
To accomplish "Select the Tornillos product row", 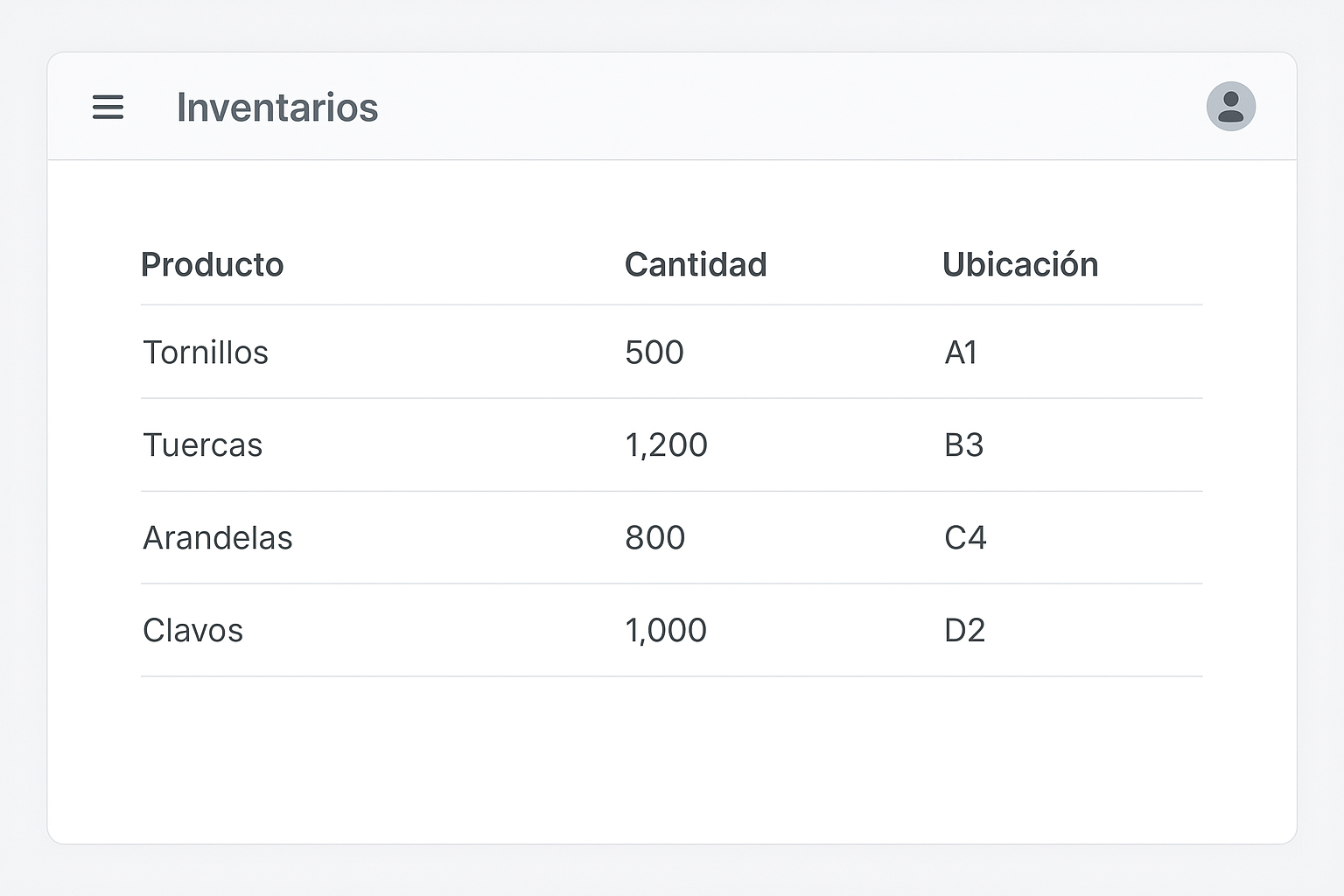I will pyautogui.click(x=206, y=353).
